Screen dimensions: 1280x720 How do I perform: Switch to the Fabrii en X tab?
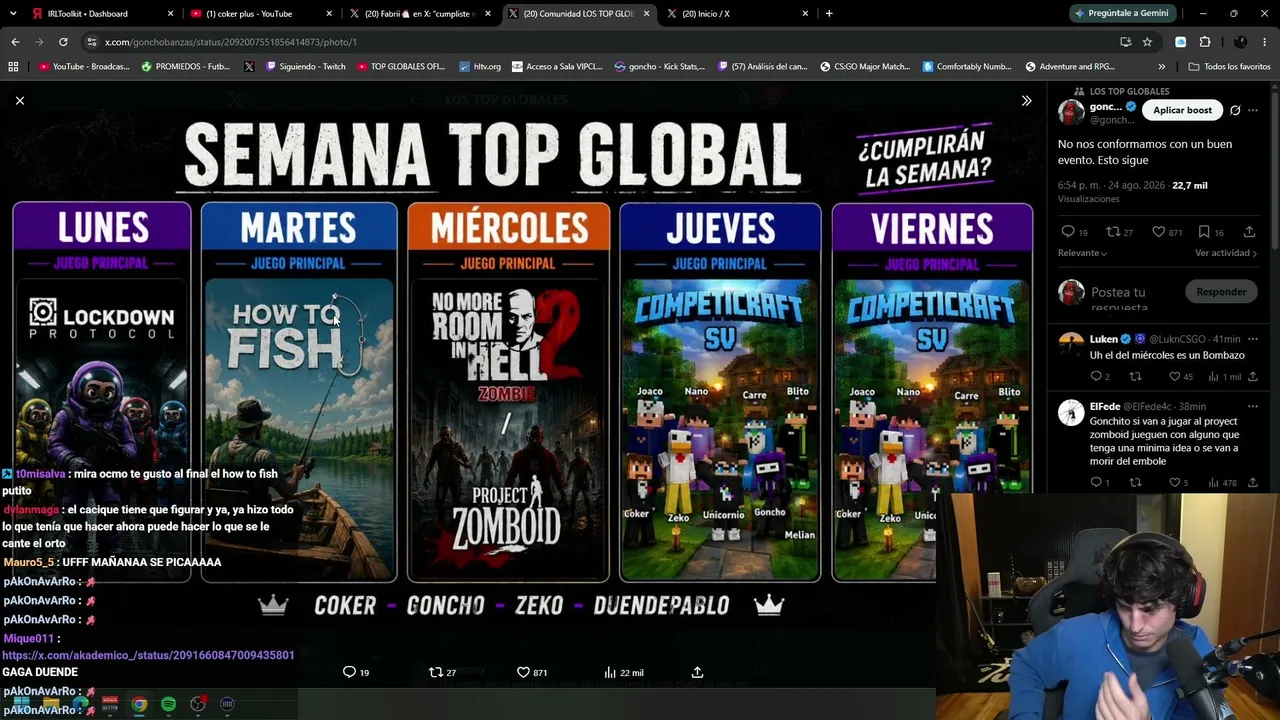coord(419,14)
